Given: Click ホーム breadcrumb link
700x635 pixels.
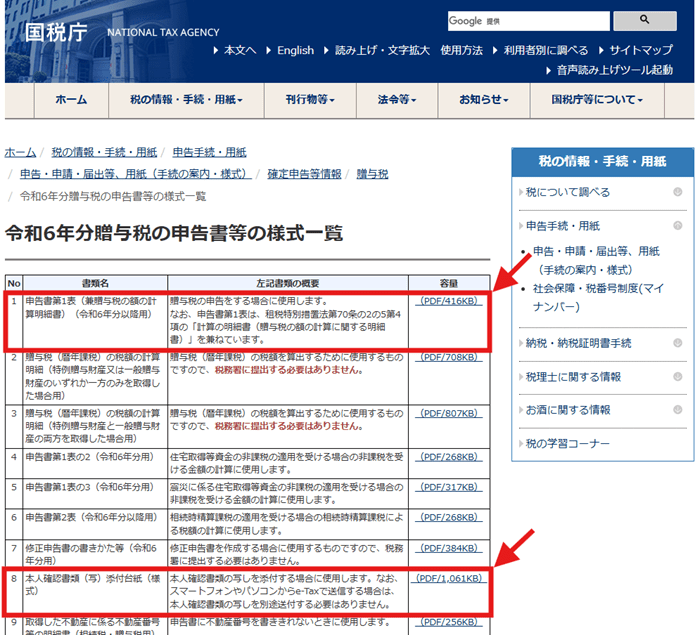Looking at the screenshot, I should (20, 152).
